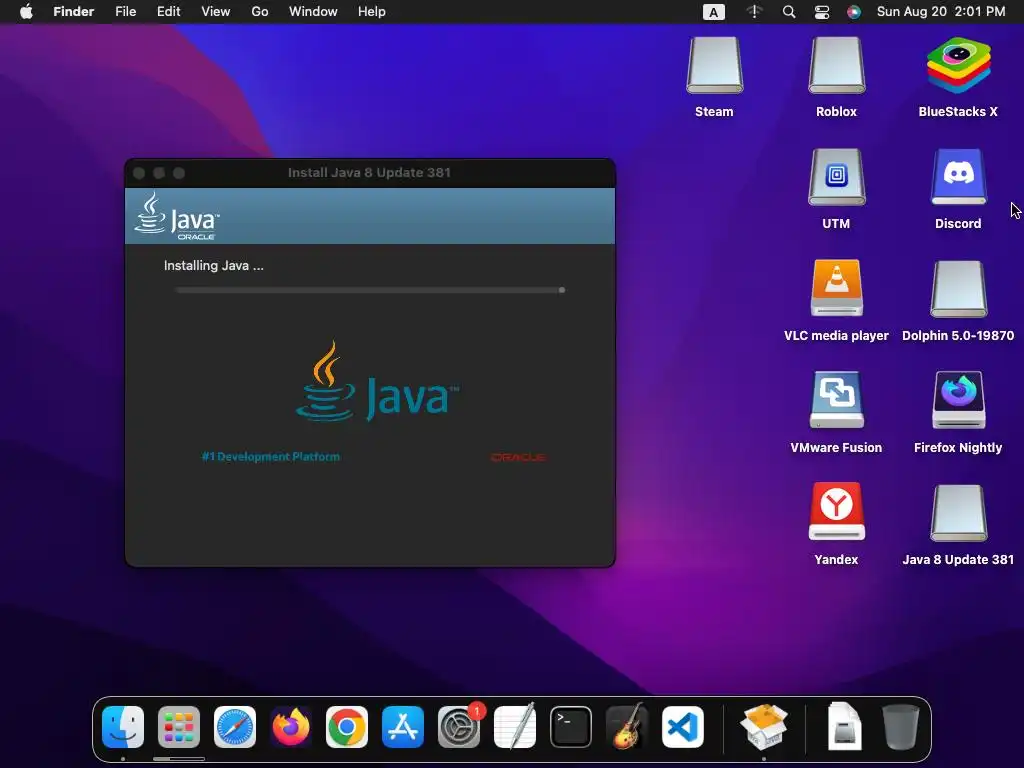The height and width of the screenshot is (768, 1024).
Task: Open the Roblox disk icon
Action: pos(836,66)
